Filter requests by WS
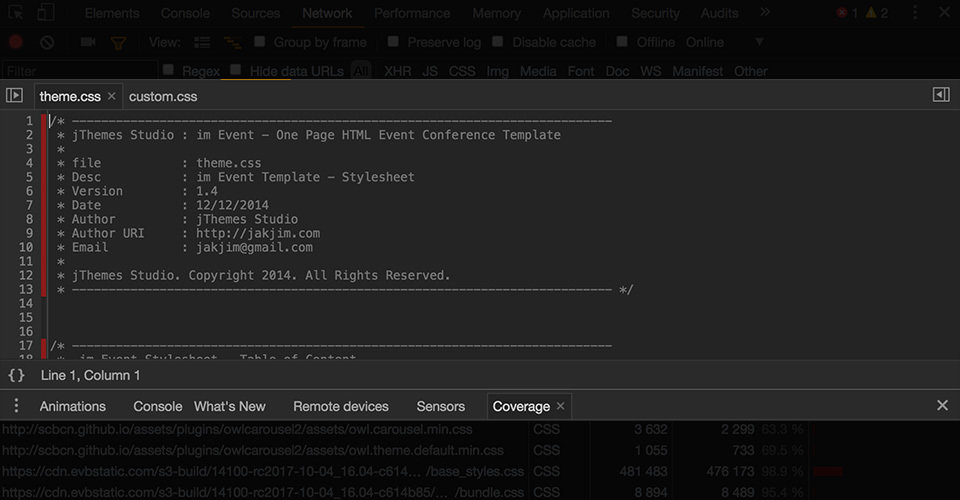960x500 pixels. [x=650, y=71]
